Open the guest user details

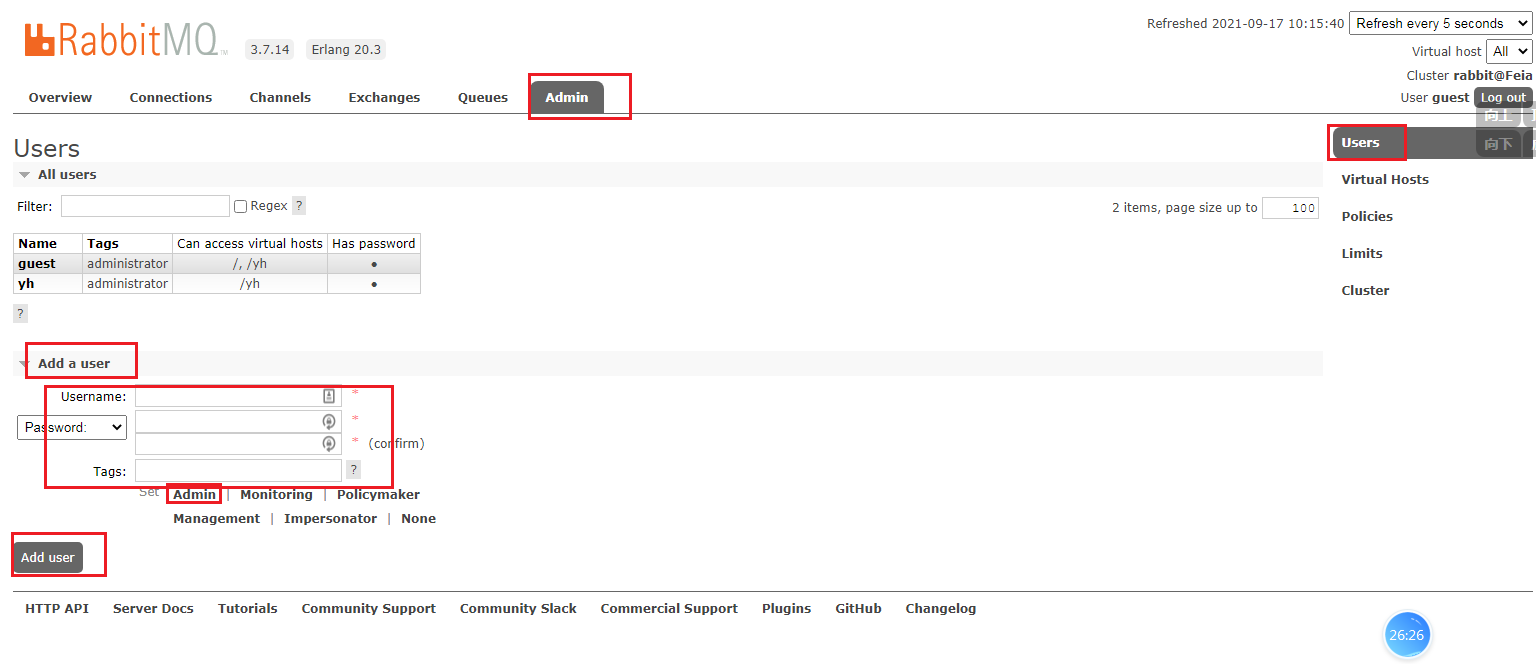[37, 263]
